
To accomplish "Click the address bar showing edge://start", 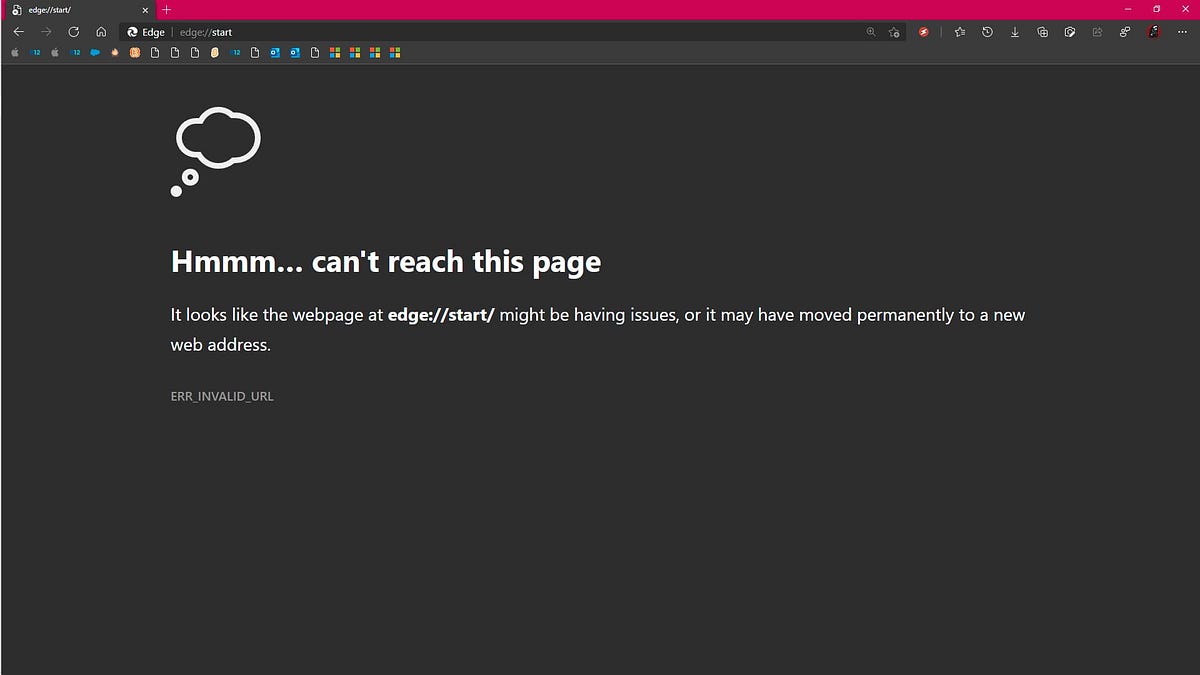I will click(500, 32).
